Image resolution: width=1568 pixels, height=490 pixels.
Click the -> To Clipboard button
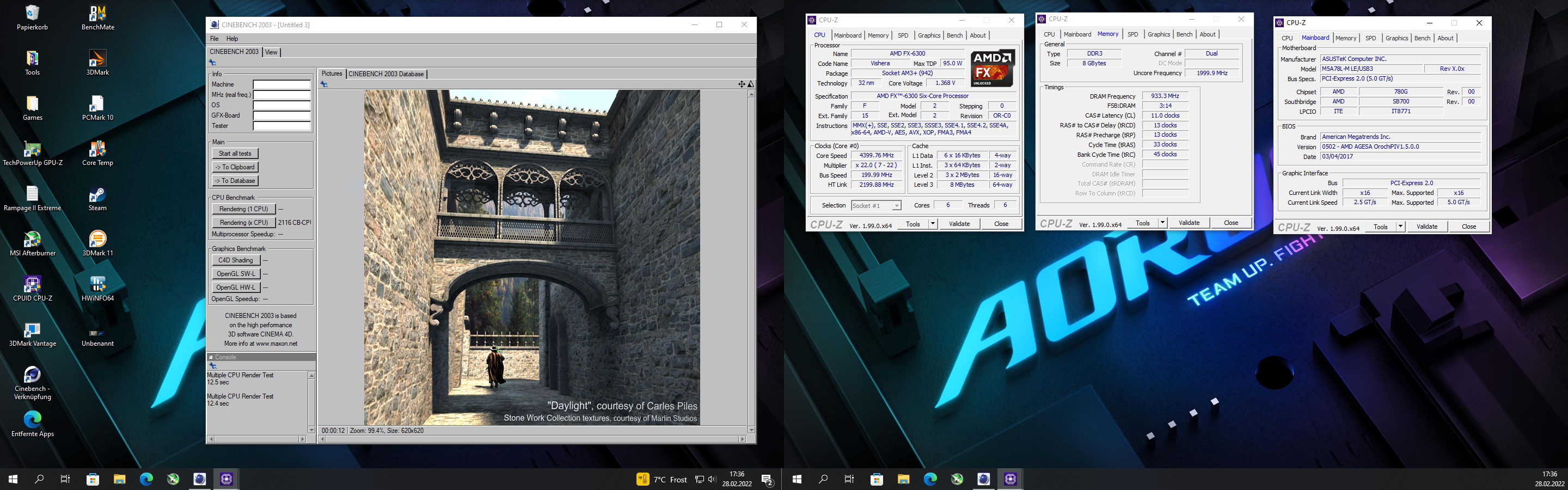[x=235, y=167]
